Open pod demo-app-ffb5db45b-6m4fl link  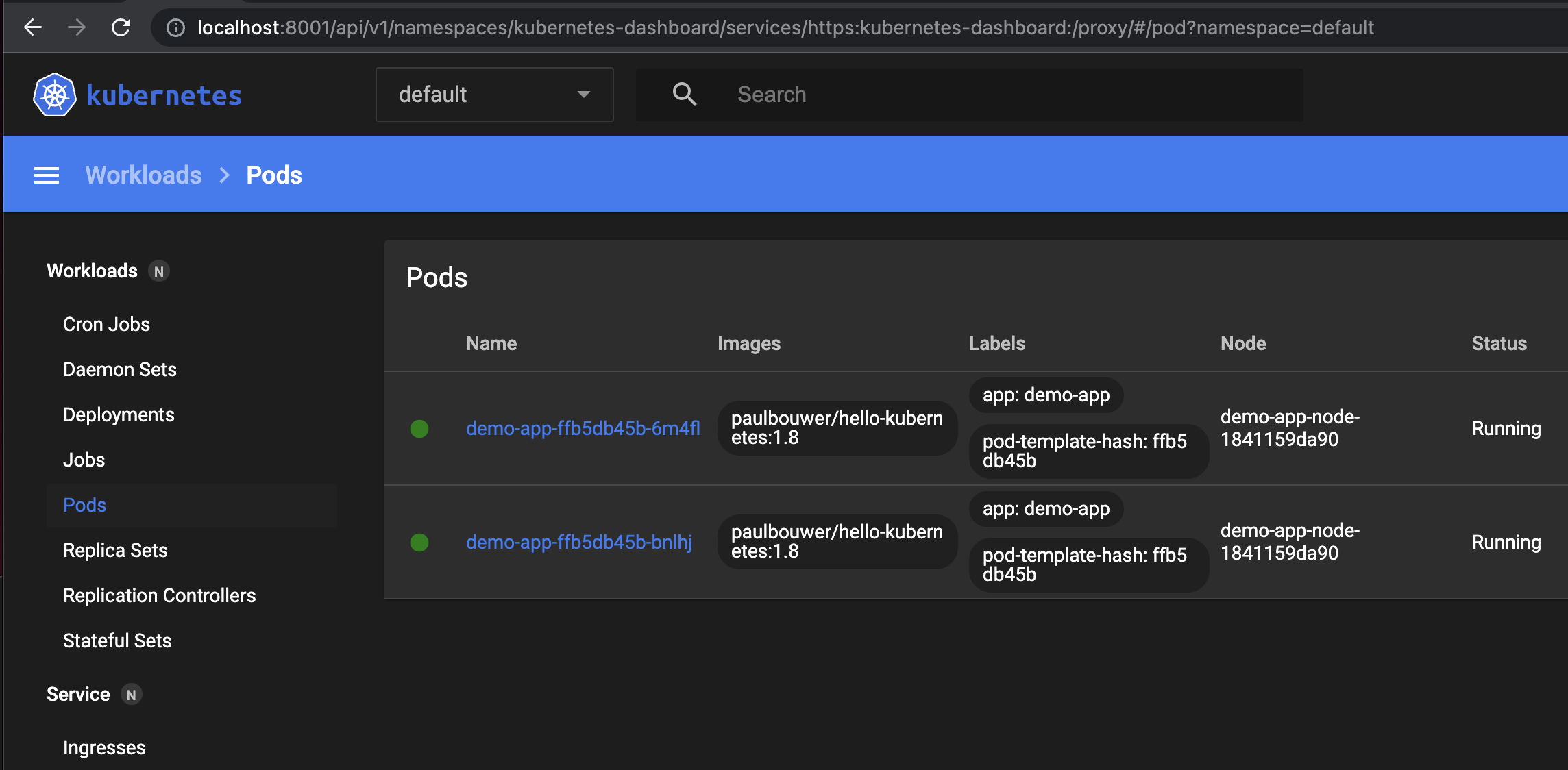[583, 429]
